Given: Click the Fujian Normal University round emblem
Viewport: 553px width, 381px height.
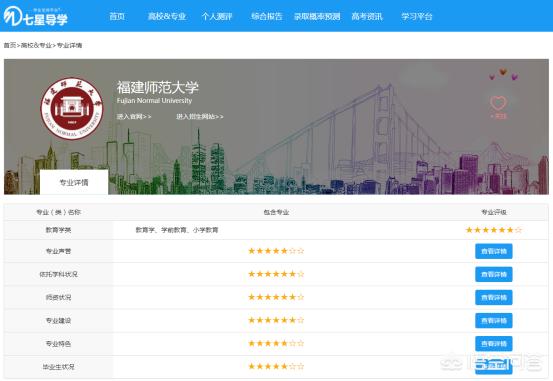Looking at the screenshot, I should click(x=72, y=108).
